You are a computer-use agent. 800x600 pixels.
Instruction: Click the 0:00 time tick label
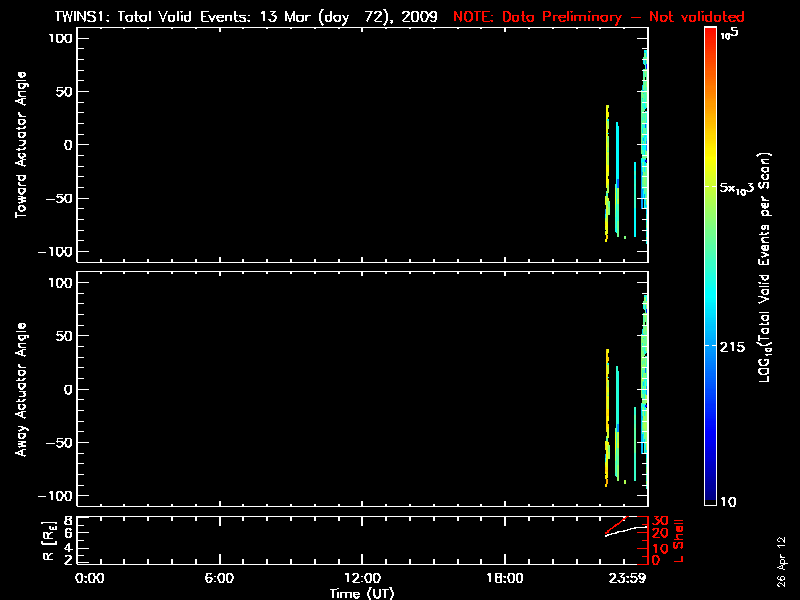pos(90,578)
